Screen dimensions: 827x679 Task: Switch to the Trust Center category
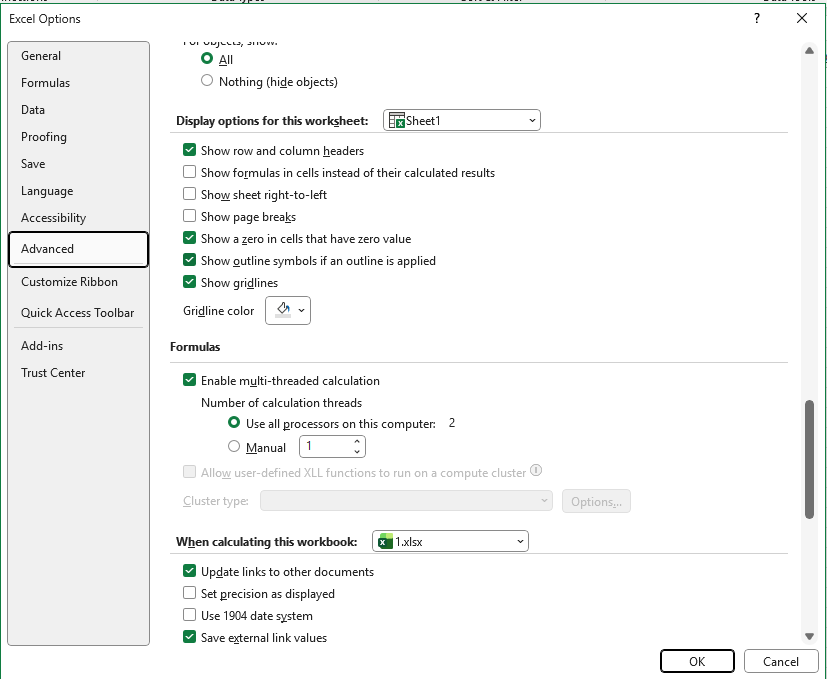pyautogui.click(x=54, y=372)
